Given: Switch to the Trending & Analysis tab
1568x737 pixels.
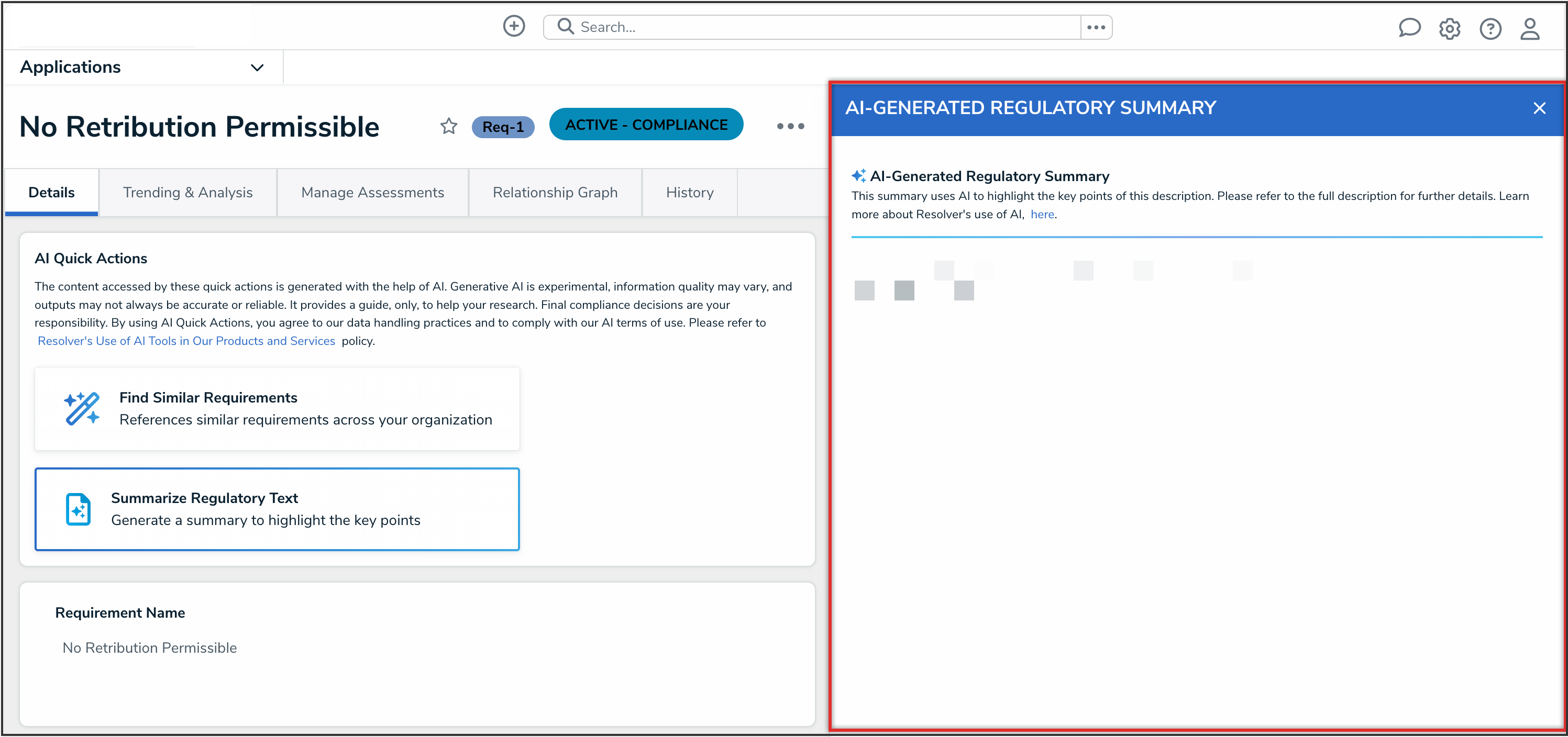Looking at the screenshot, I should click(x=187, y=192).
